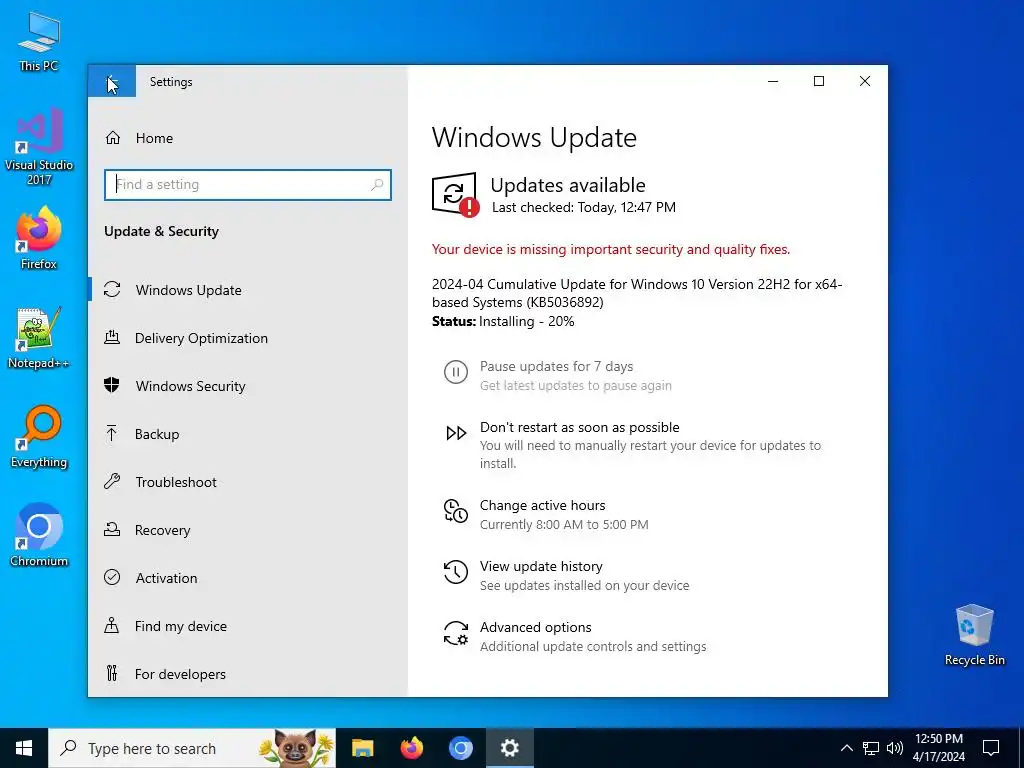The height and width of the screenshot is (768, 1024).
Task: Click Status: Installing - 20% text
Action: pyautogui.click(x=503, y=321)
